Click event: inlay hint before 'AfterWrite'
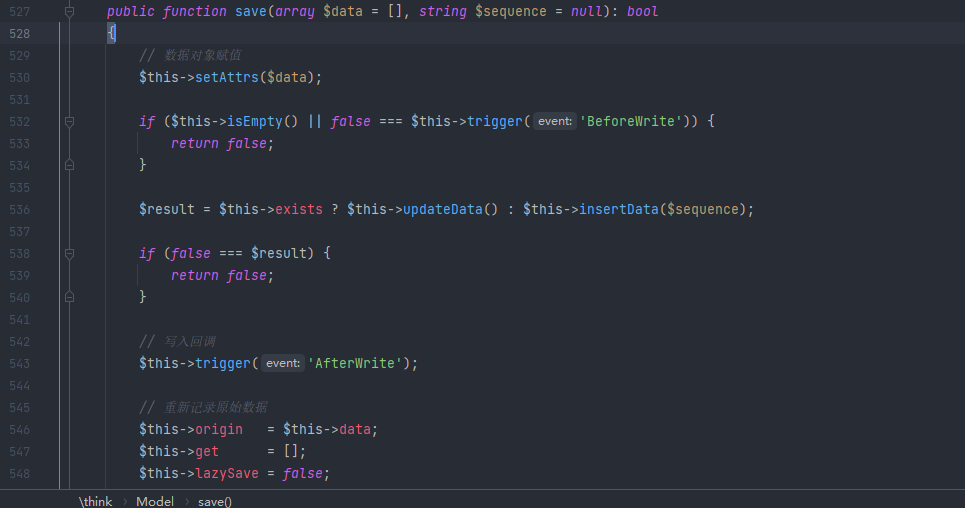Viewport: 965px width, 508px height. [283, 363]
